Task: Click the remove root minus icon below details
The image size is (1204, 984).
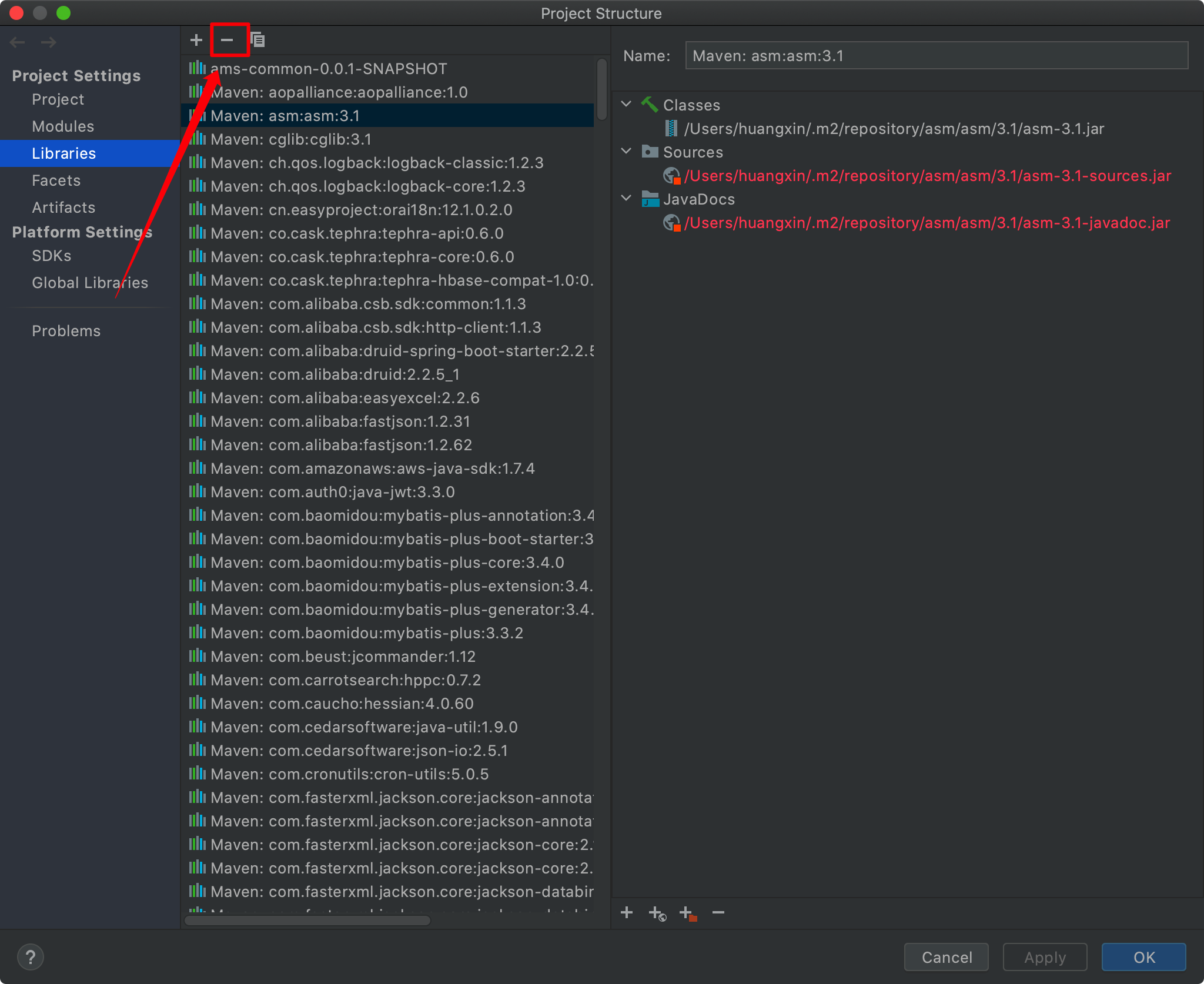Action: (718, 912)
